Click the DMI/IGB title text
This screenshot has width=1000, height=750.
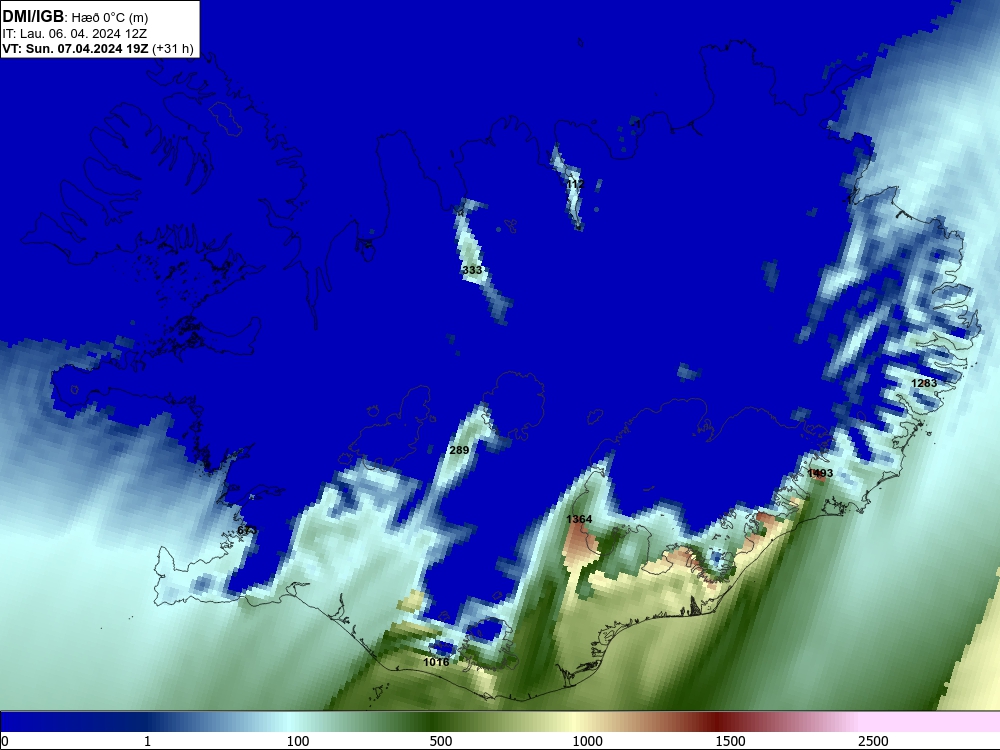coord(33,17)
